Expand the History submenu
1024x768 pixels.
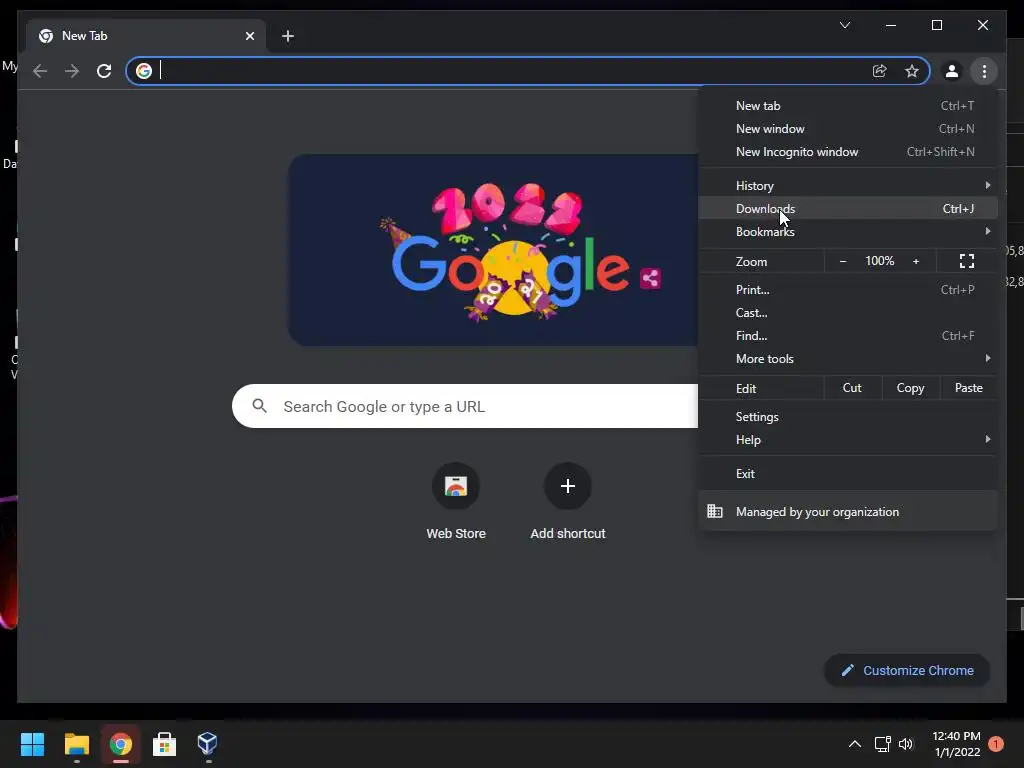pos(848,185)
